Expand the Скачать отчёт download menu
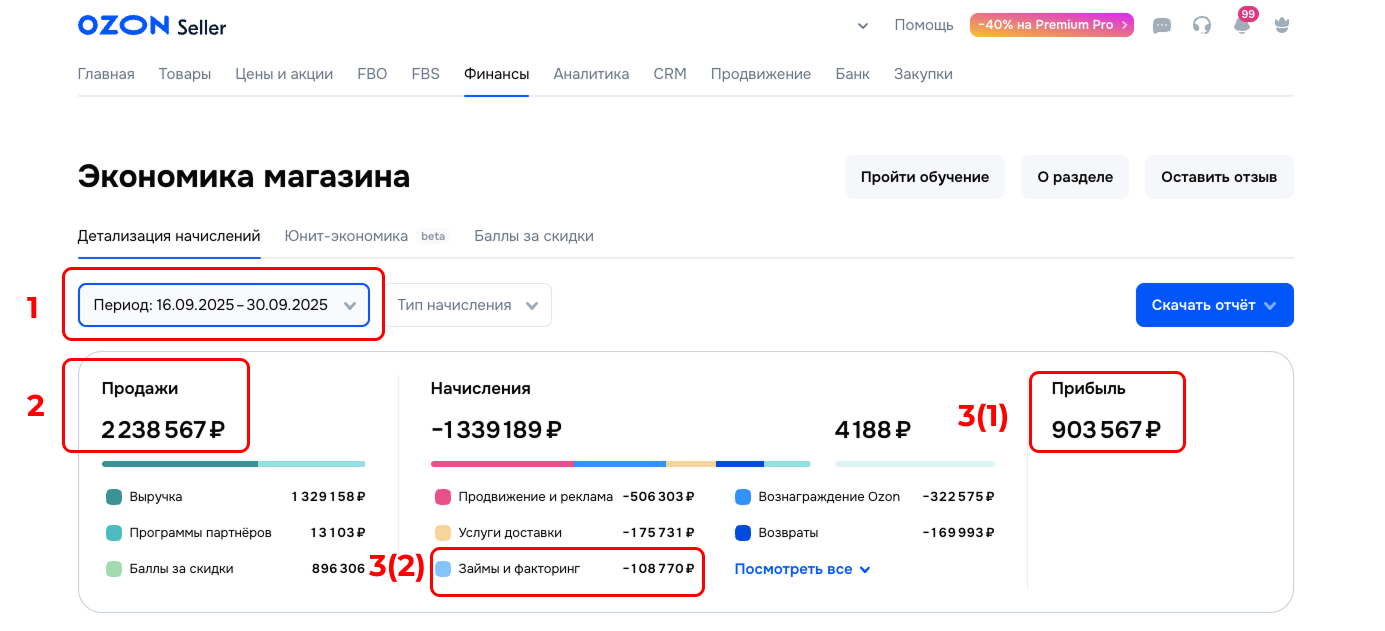 (x=1214, y=305)
